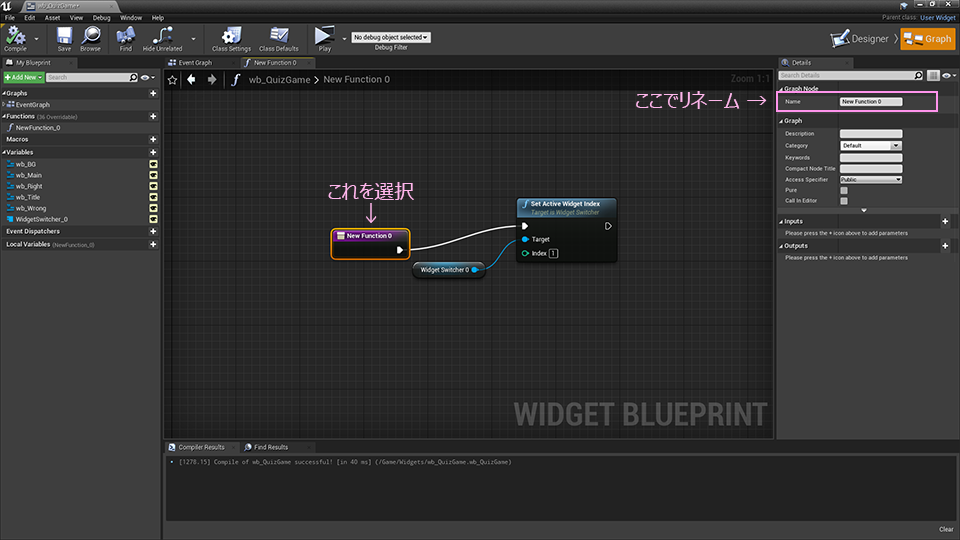Viewport: 960px width, 540px height.
Task: Collapse the Variables section
Action: [4, 152]
